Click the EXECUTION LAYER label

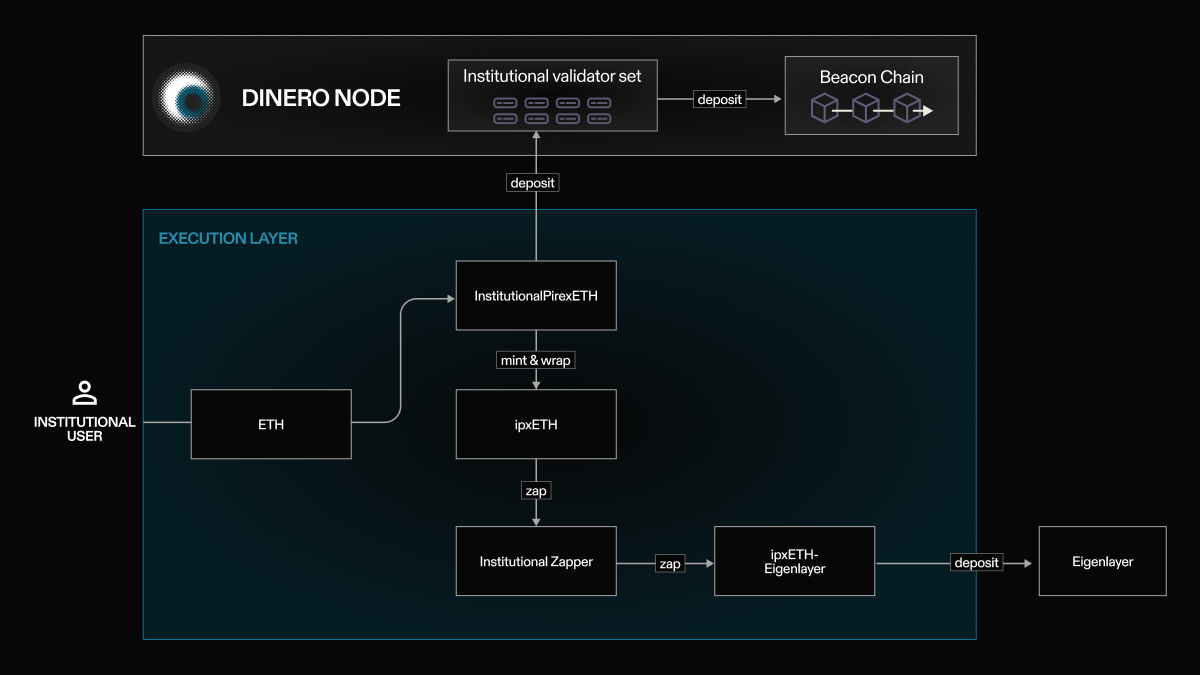[x=228, y=239]
